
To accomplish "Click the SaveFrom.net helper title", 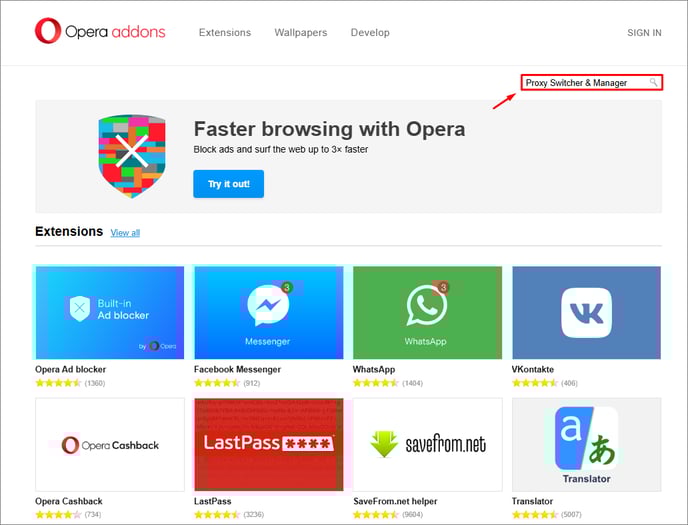I will pos(395,501).
